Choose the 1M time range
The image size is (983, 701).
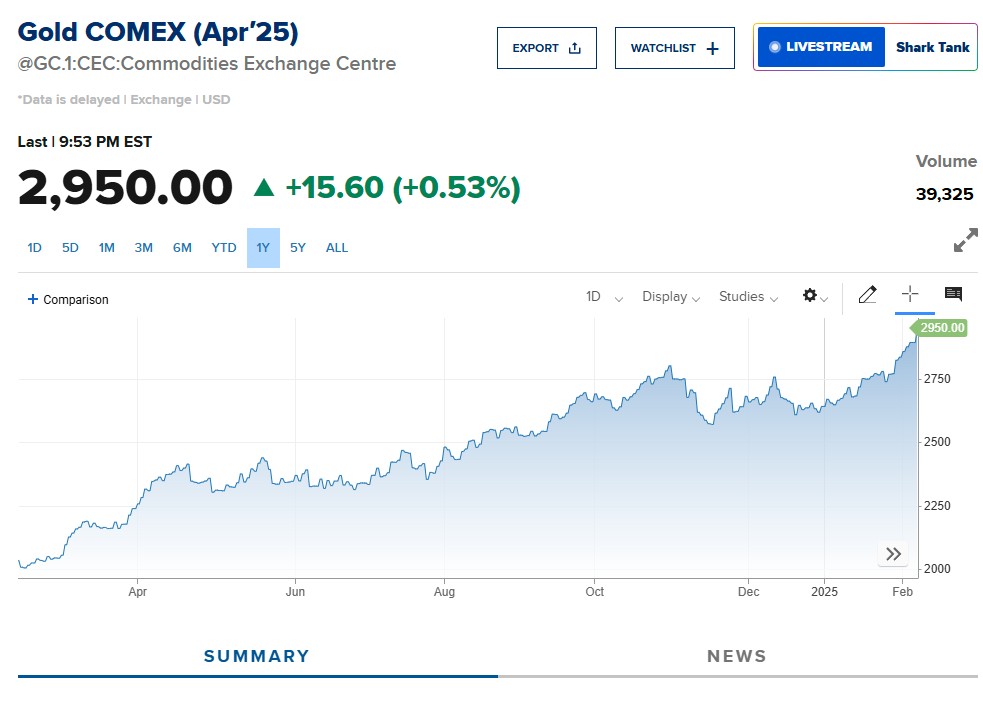tap(107, 248)
